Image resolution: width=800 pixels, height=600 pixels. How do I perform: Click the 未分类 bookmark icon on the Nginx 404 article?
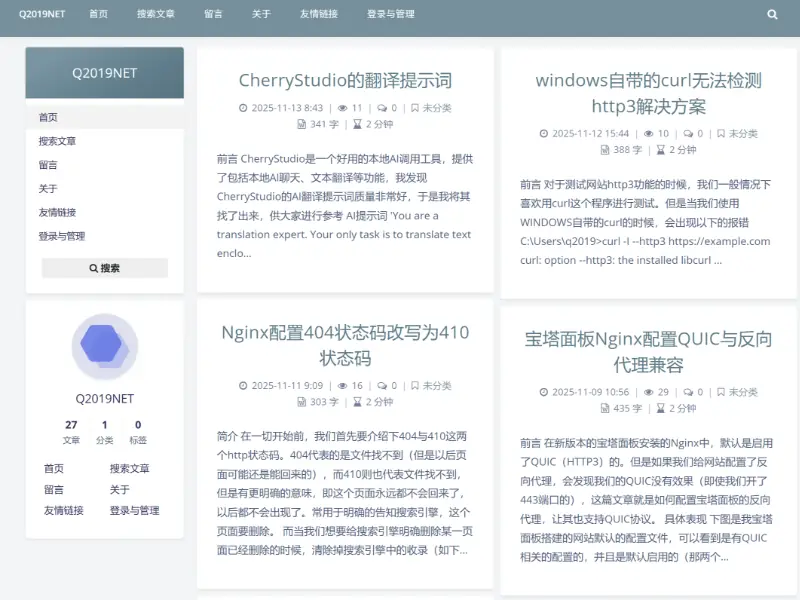(x=415, y=387)
